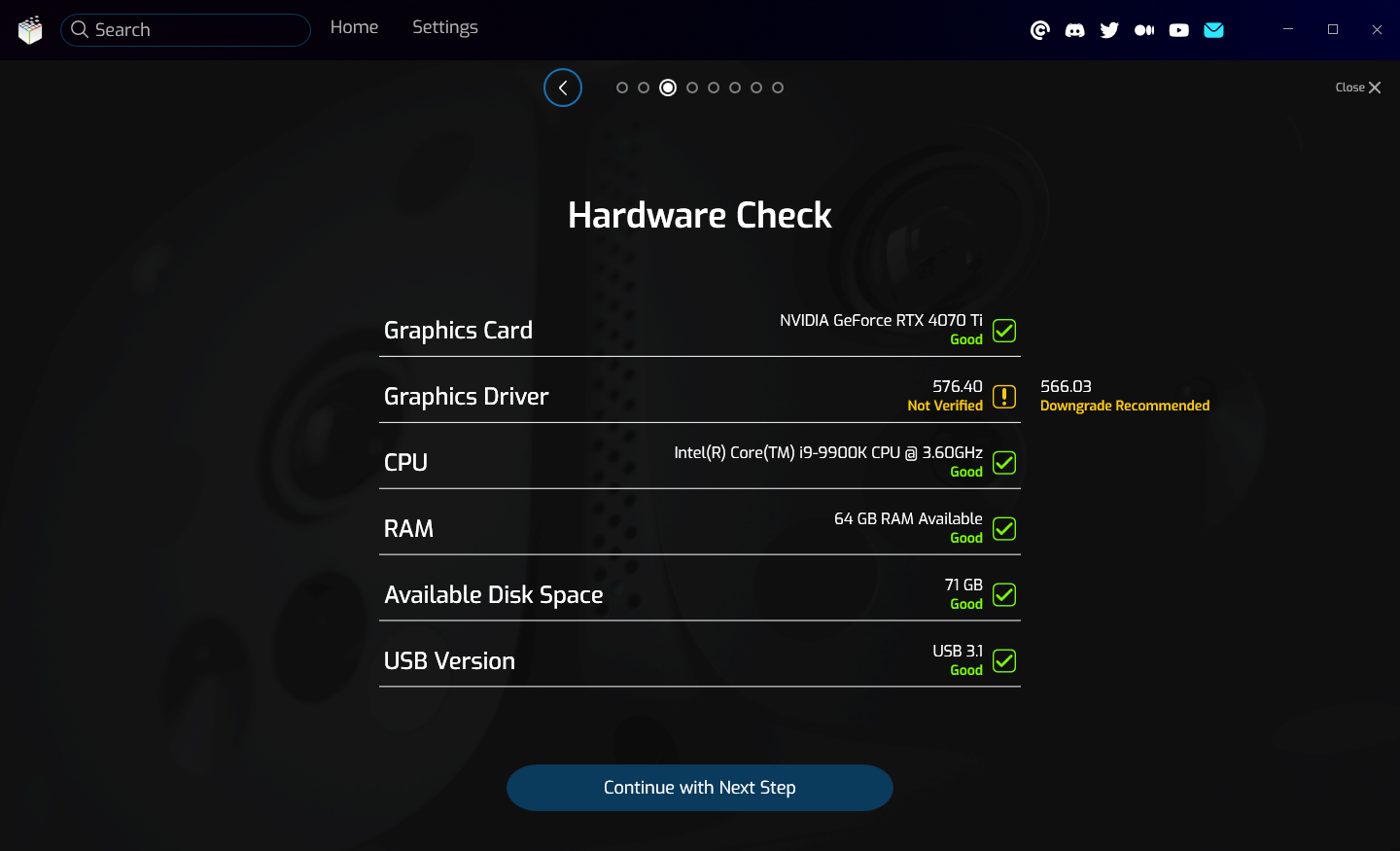This screenshot has width=1400, height=851.
Task: Open the Discord community link
Action: tap(1074, 30)
